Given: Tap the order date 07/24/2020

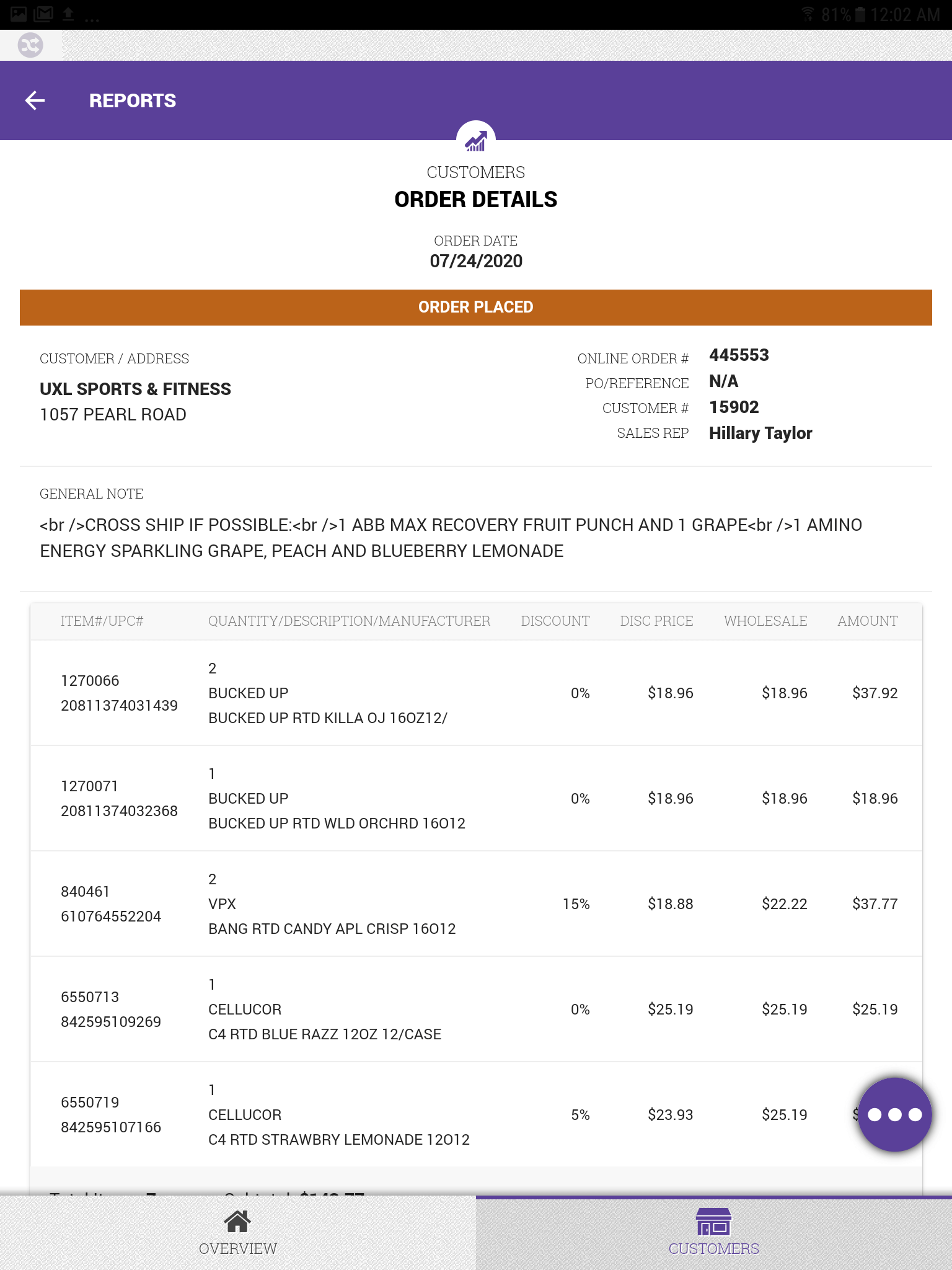Looking at the screenshot, I should 476,260.
